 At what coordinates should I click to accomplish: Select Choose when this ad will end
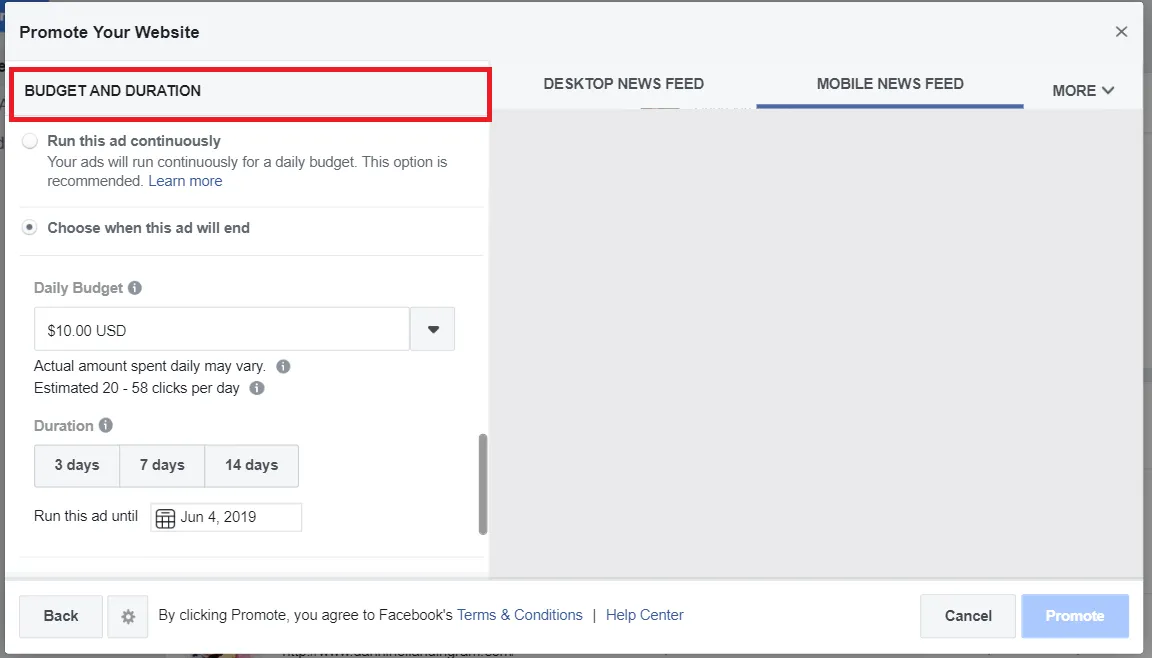30,228
